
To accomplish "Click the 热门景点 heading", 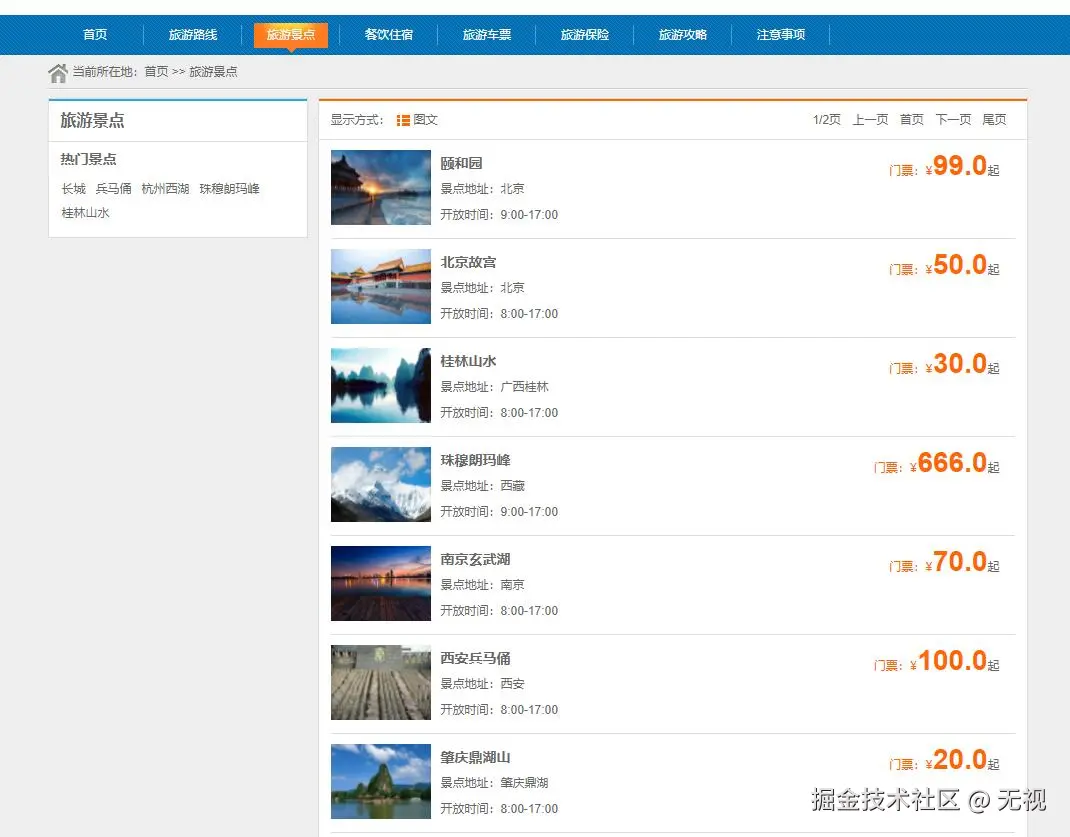I will coord(89,159).
